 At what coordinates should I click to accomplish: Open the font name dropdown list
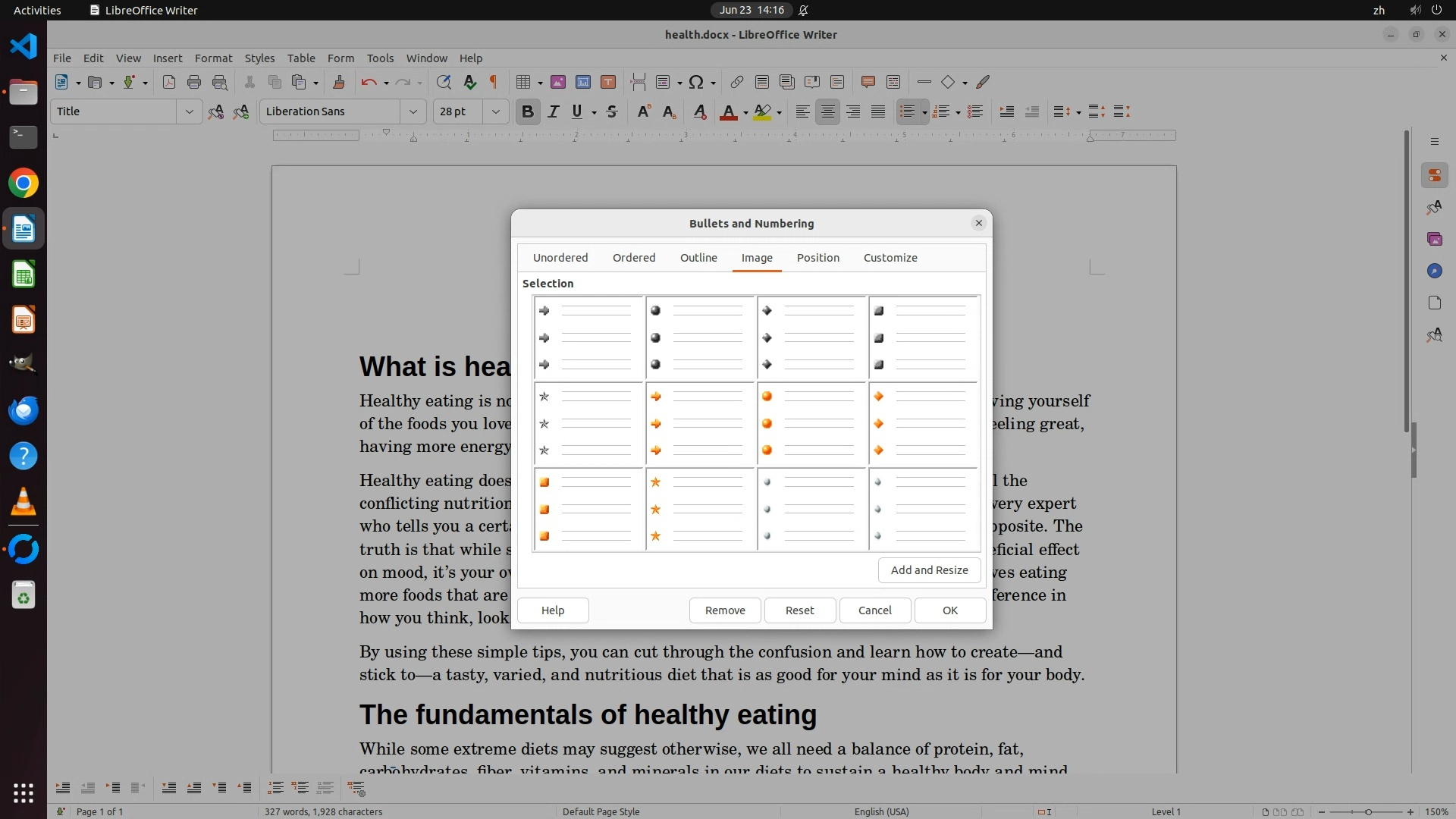click(413, 112)
